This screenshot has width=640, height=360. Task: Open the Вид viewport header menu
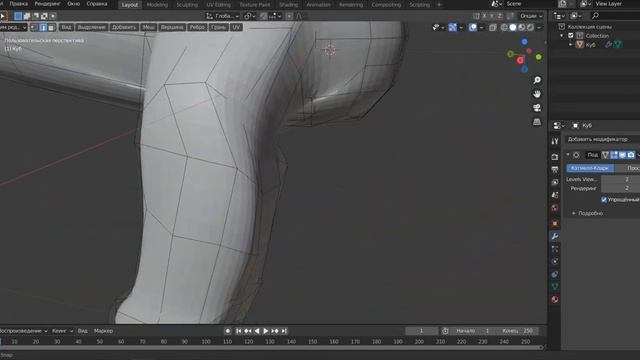click(66, 27)
